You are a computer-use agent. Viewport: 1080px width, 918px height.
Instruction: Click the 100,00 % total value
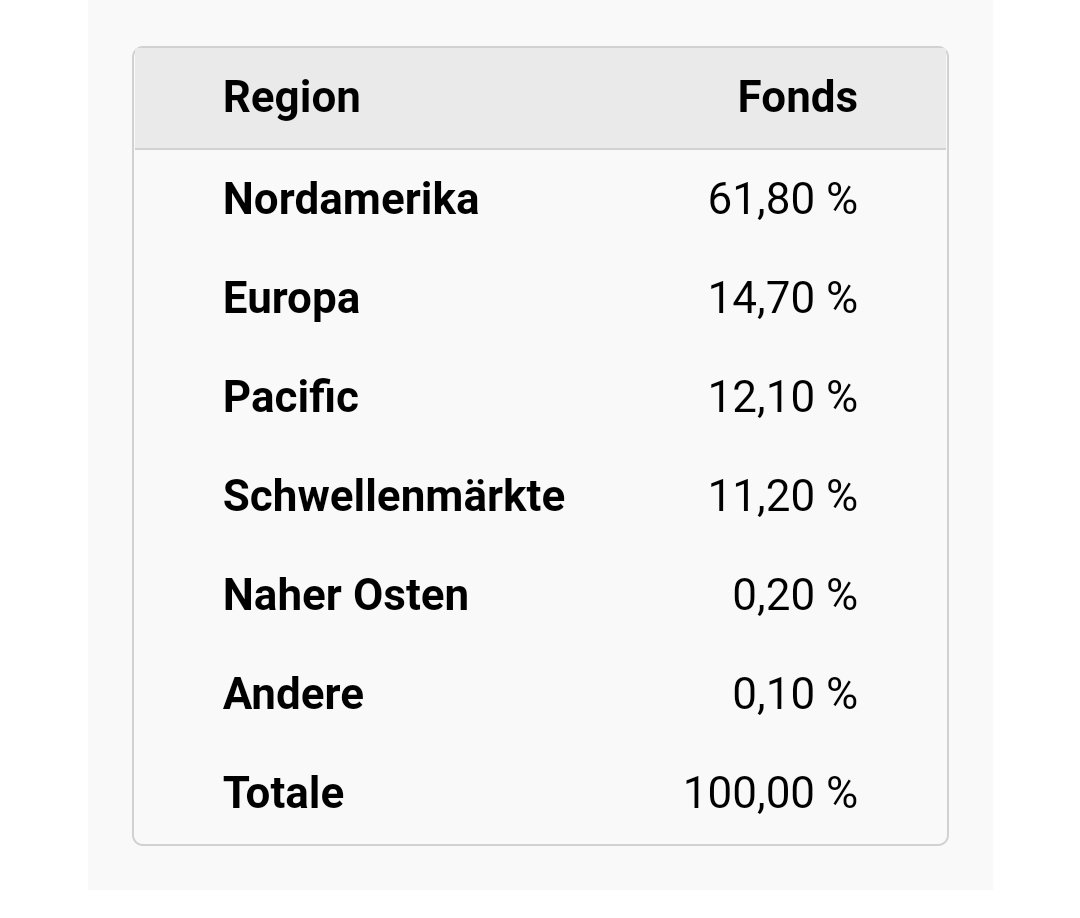[x=770, y=793]
